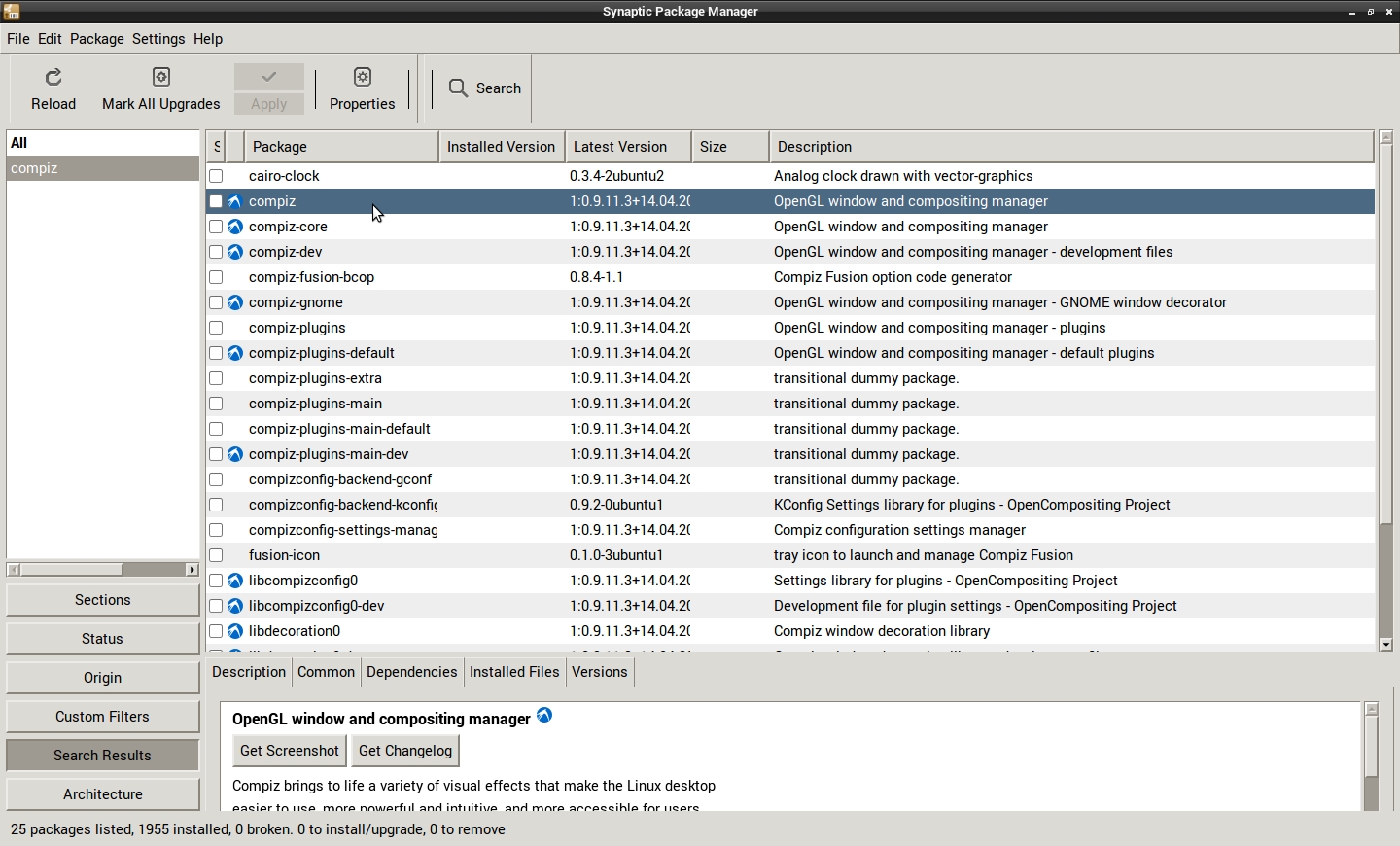Click the right arrow of the filter list scrollbar
This screenshot has height=846, width=1400.
(192, 570)
